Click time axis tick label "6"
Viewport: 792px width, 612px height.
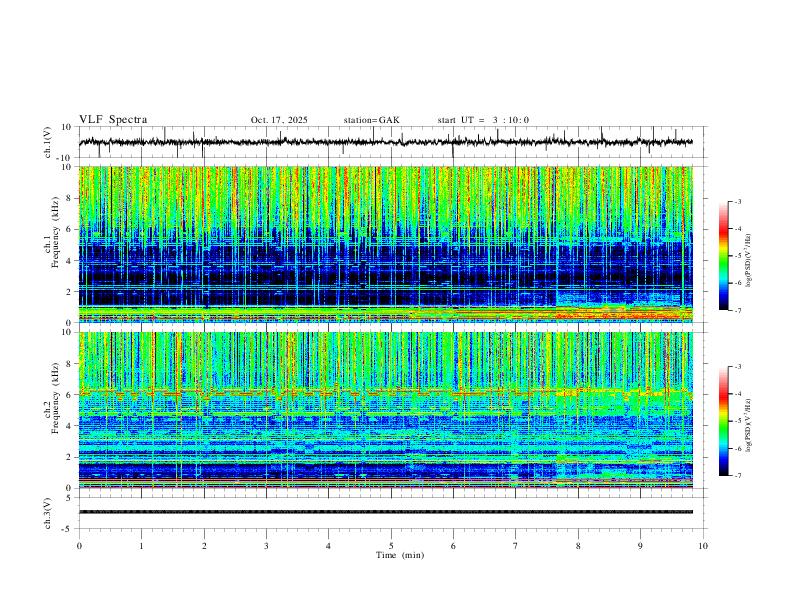[453, 546]
